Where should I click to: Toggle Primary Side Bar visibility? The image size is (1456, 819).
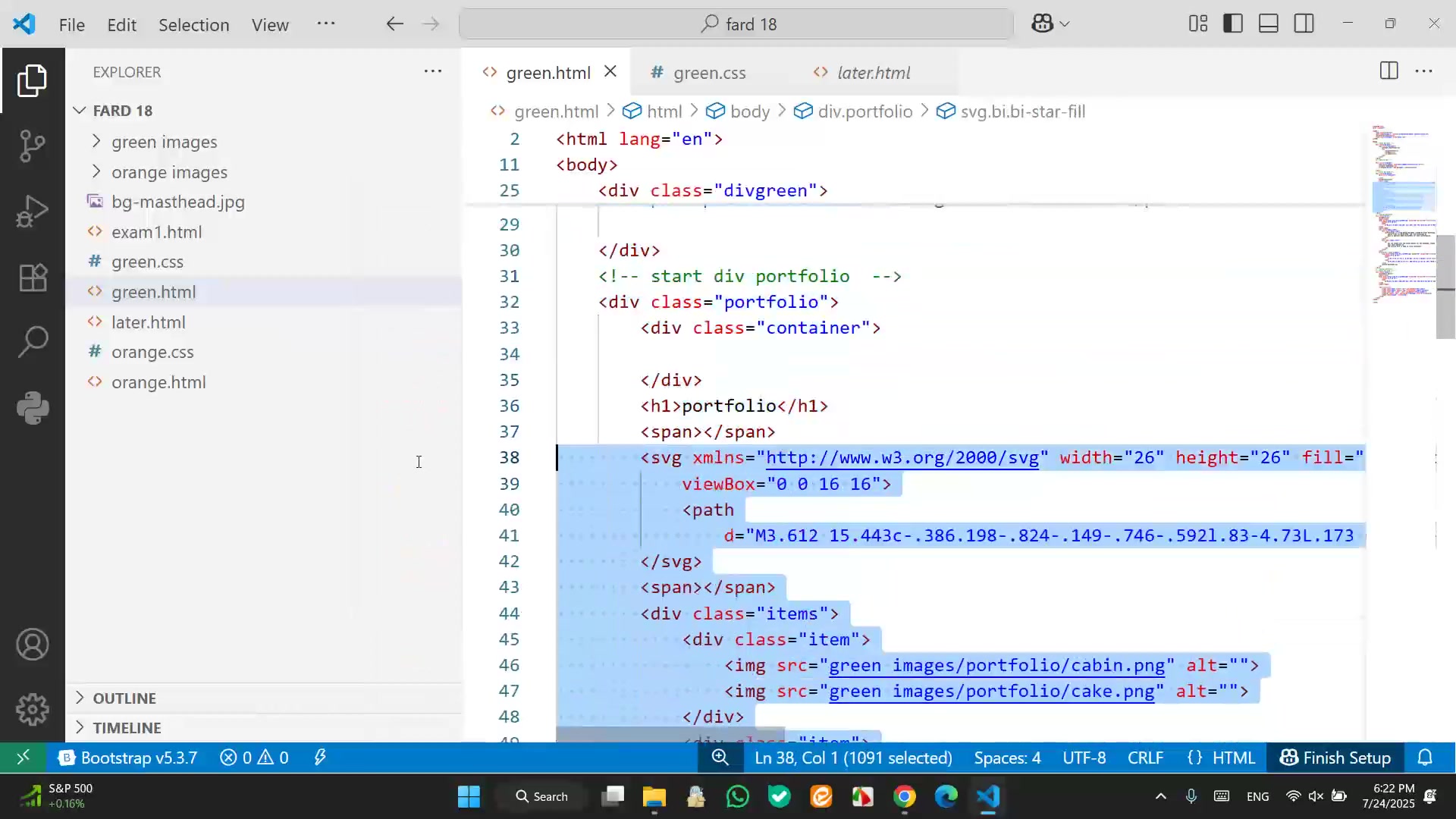tap(1233, 24)
